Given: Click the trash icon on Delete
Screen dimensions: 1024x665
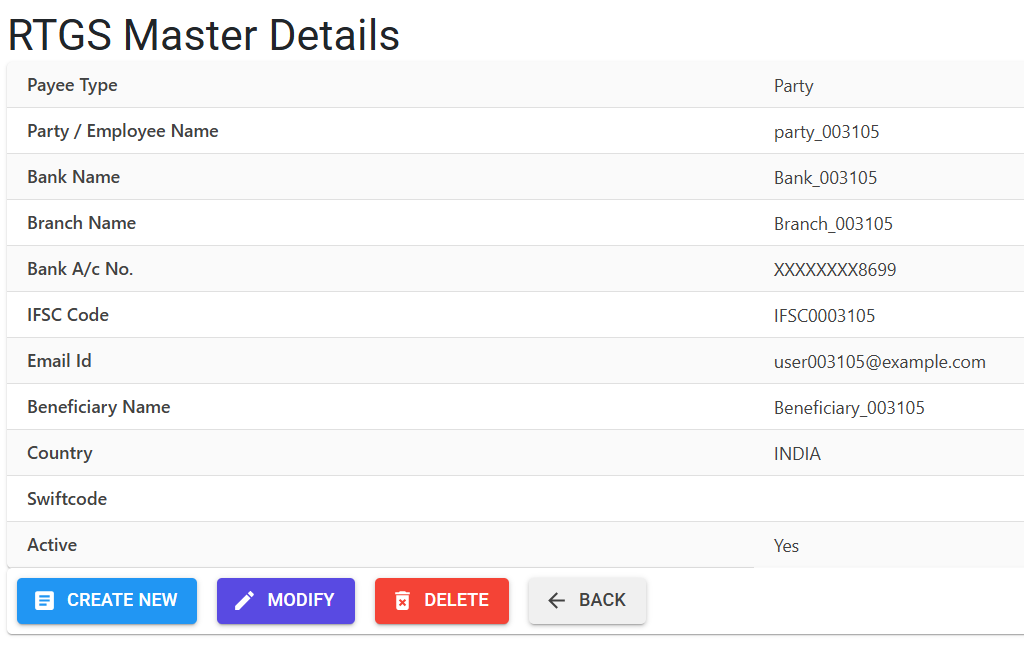Looking at the screenshot, I should click(402, 600).
